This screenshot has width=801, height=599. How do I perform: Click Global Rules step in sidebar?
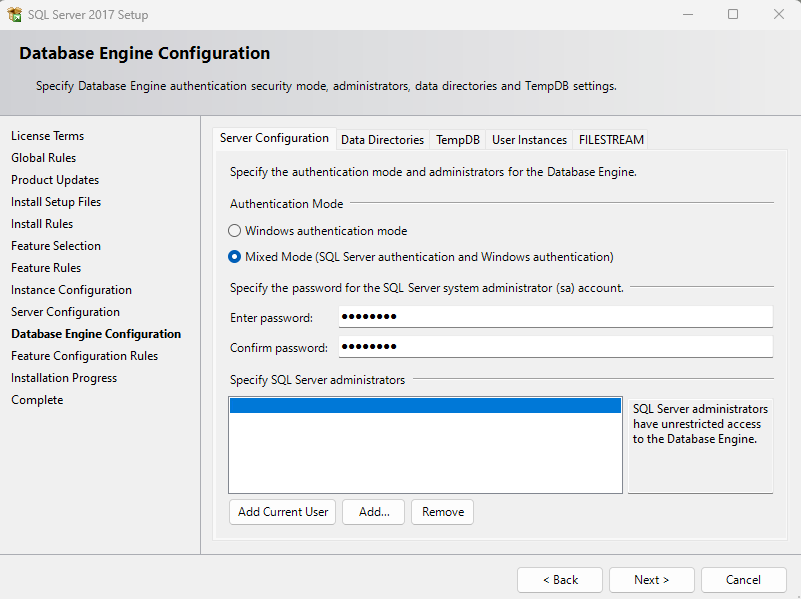43,158
